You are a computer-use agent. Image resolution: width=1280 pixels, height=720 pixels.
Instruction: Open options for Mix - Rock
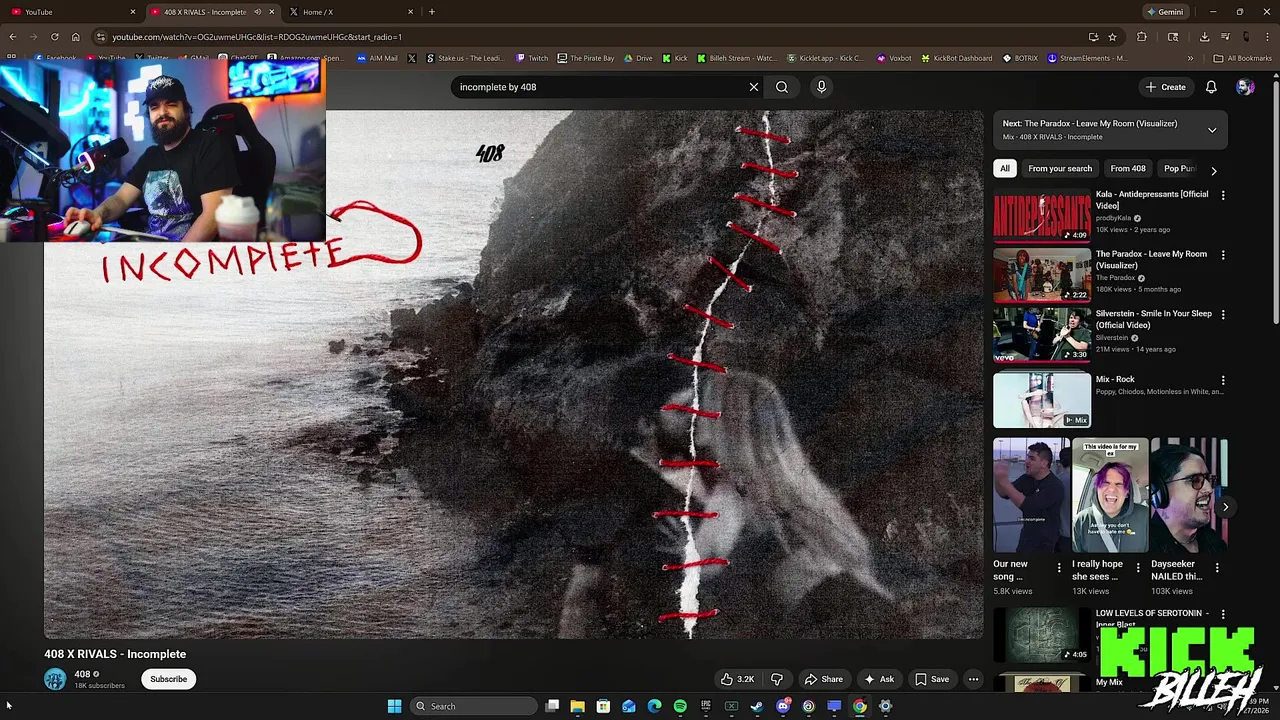[x=1222, y=381]
